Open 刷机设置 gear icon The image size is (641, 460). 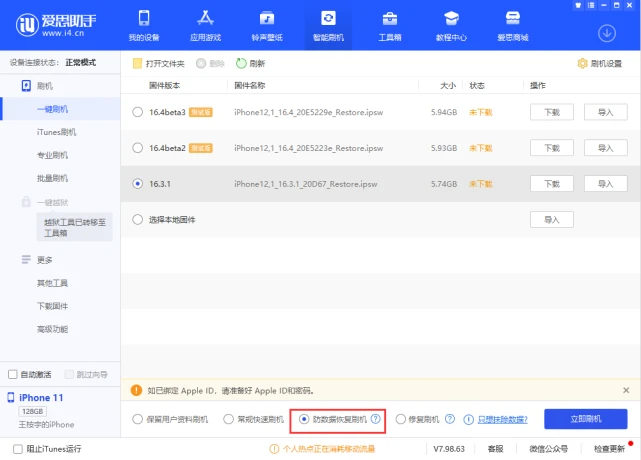click(582, 63)
